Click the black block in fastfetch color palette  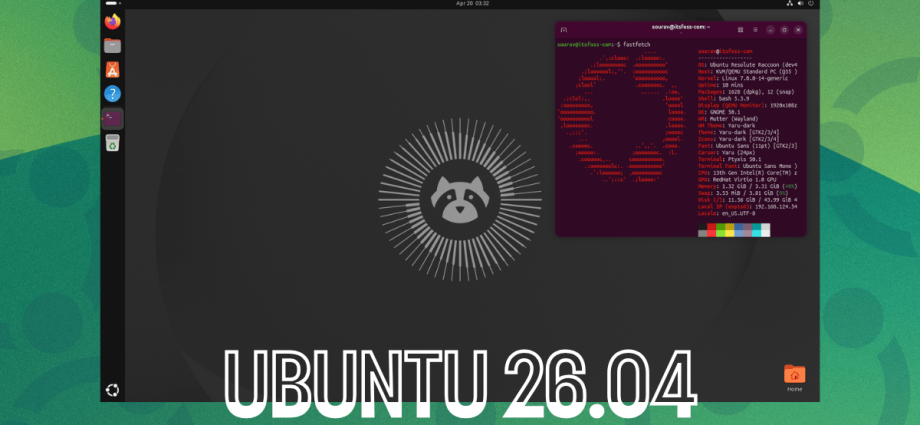(702, 227)
